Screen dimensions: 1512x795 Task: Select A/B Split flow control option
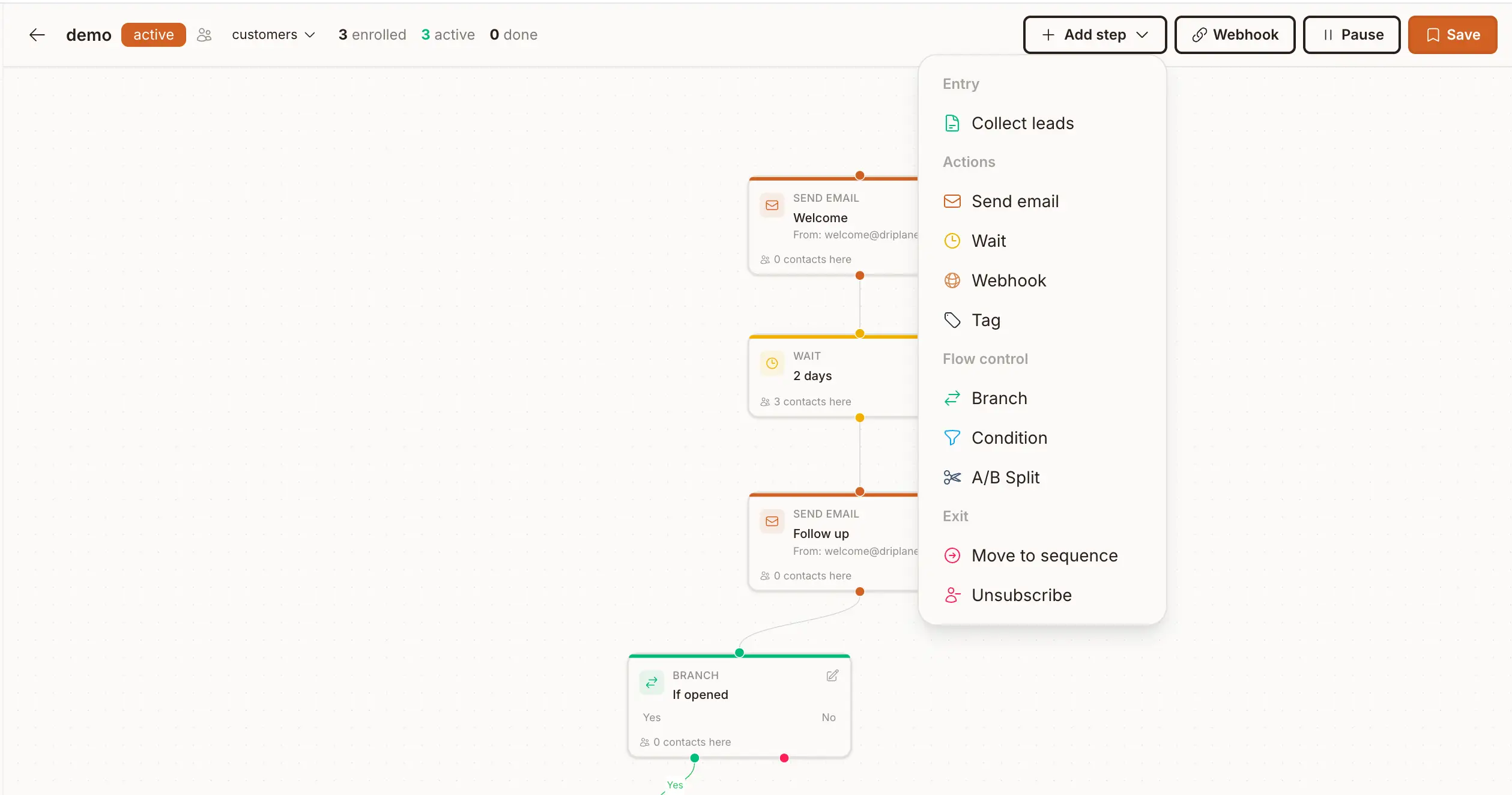1005,477
